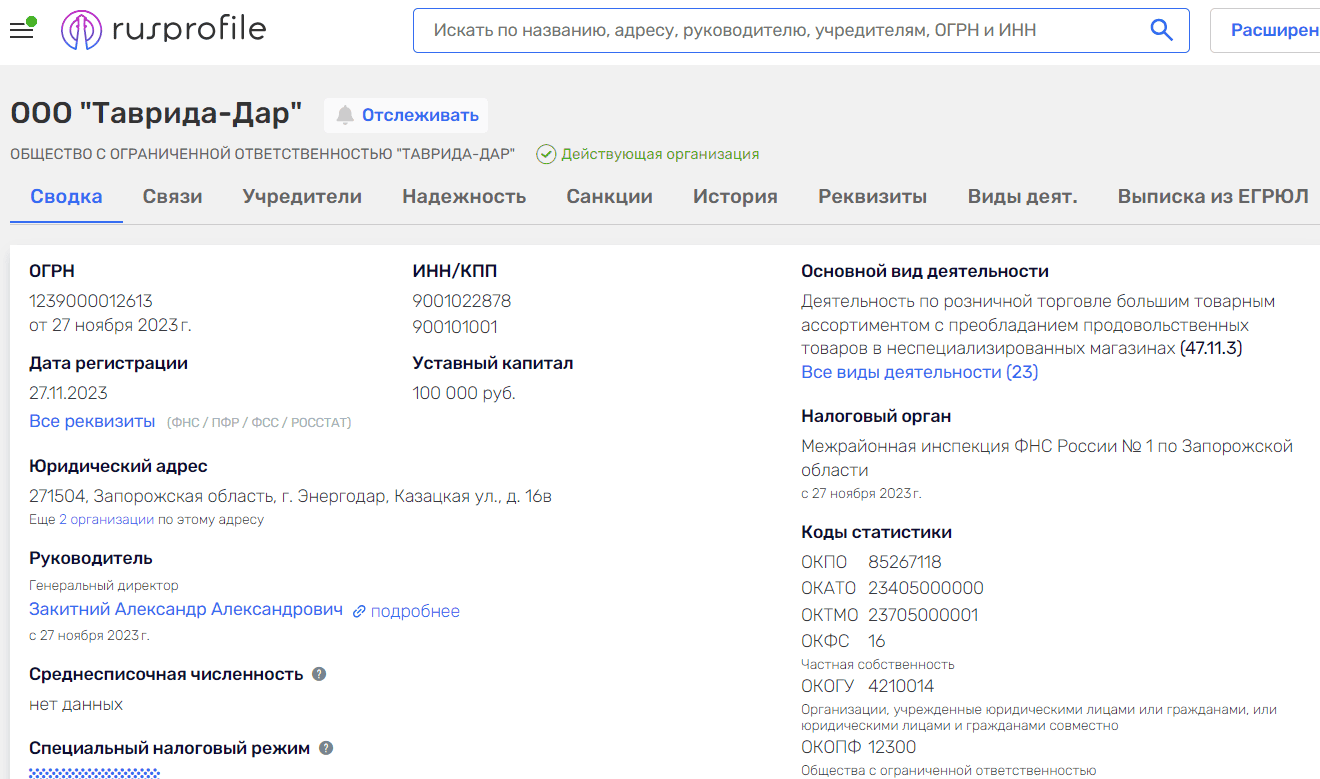
Task: Switch to the Связи tab
Action: pos(171,196)
